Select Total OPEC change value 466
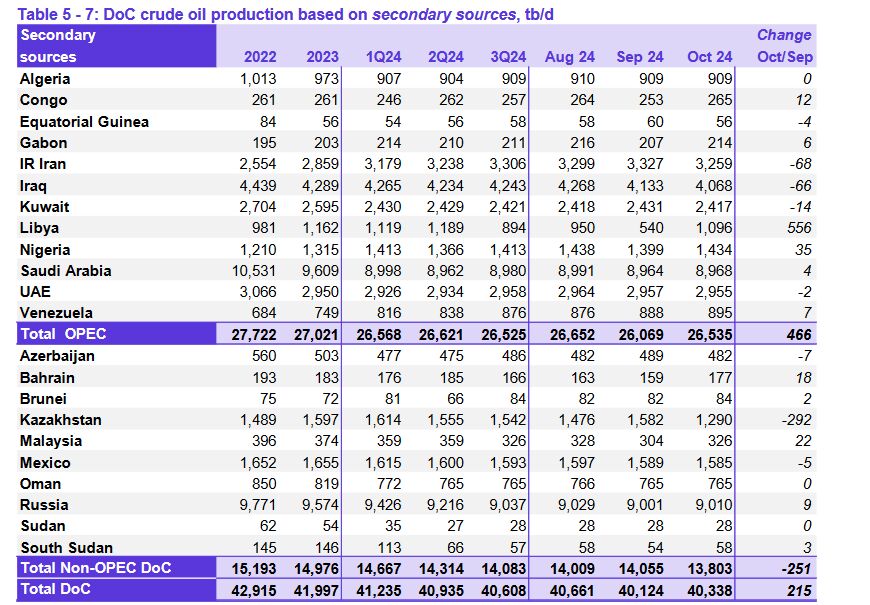 (796, 334)
